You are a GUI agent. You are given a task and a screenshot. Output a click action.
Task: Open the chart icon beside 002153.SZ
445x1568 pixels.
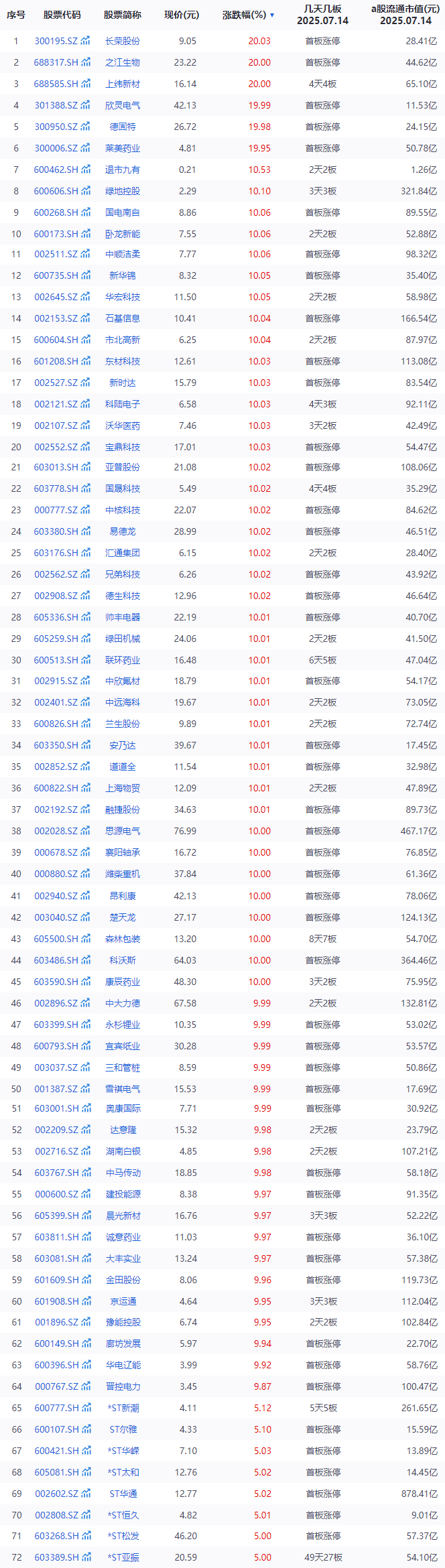pos(86,319)
